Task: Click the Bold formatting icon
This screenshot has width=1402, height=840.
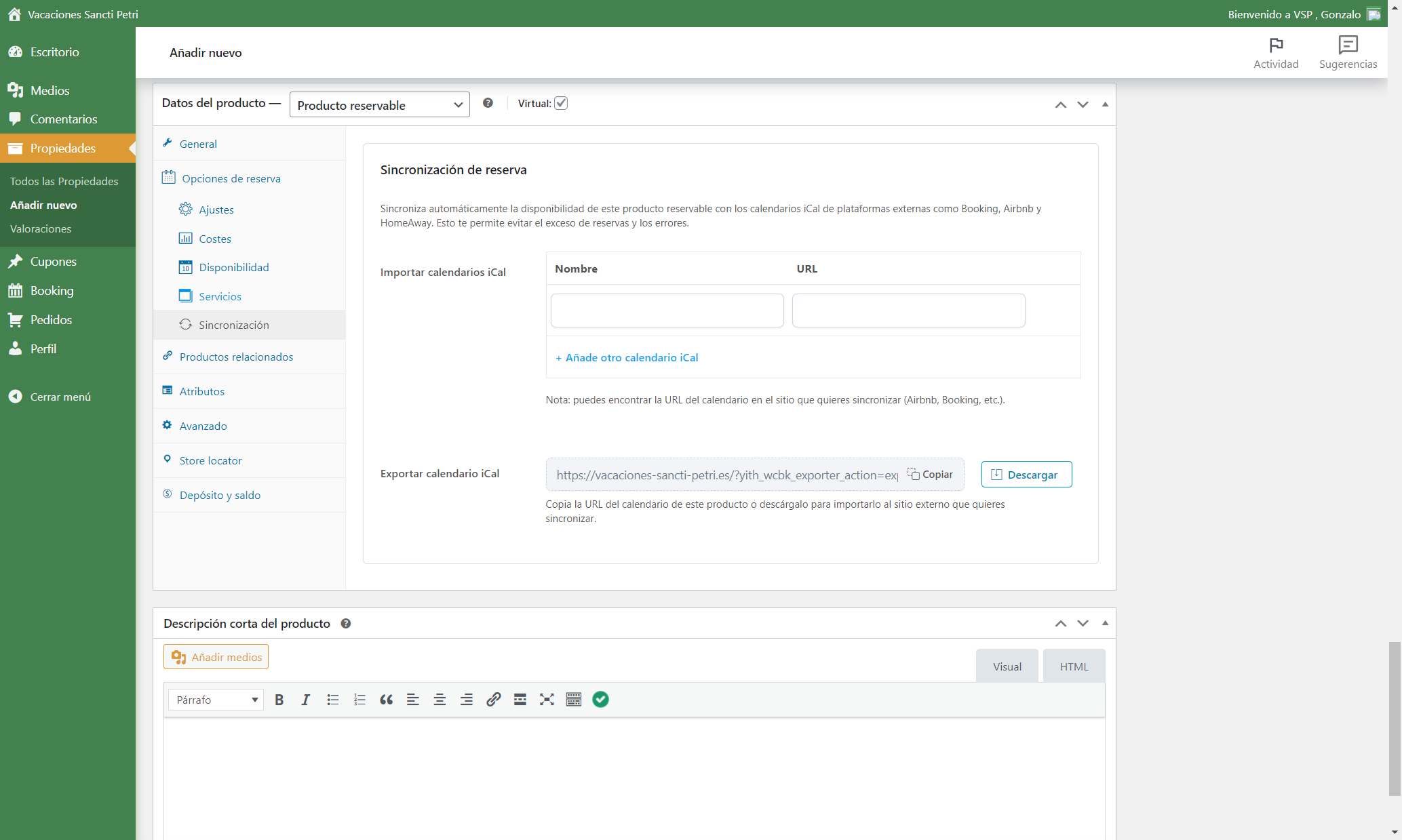Action: tap(279, 700)
